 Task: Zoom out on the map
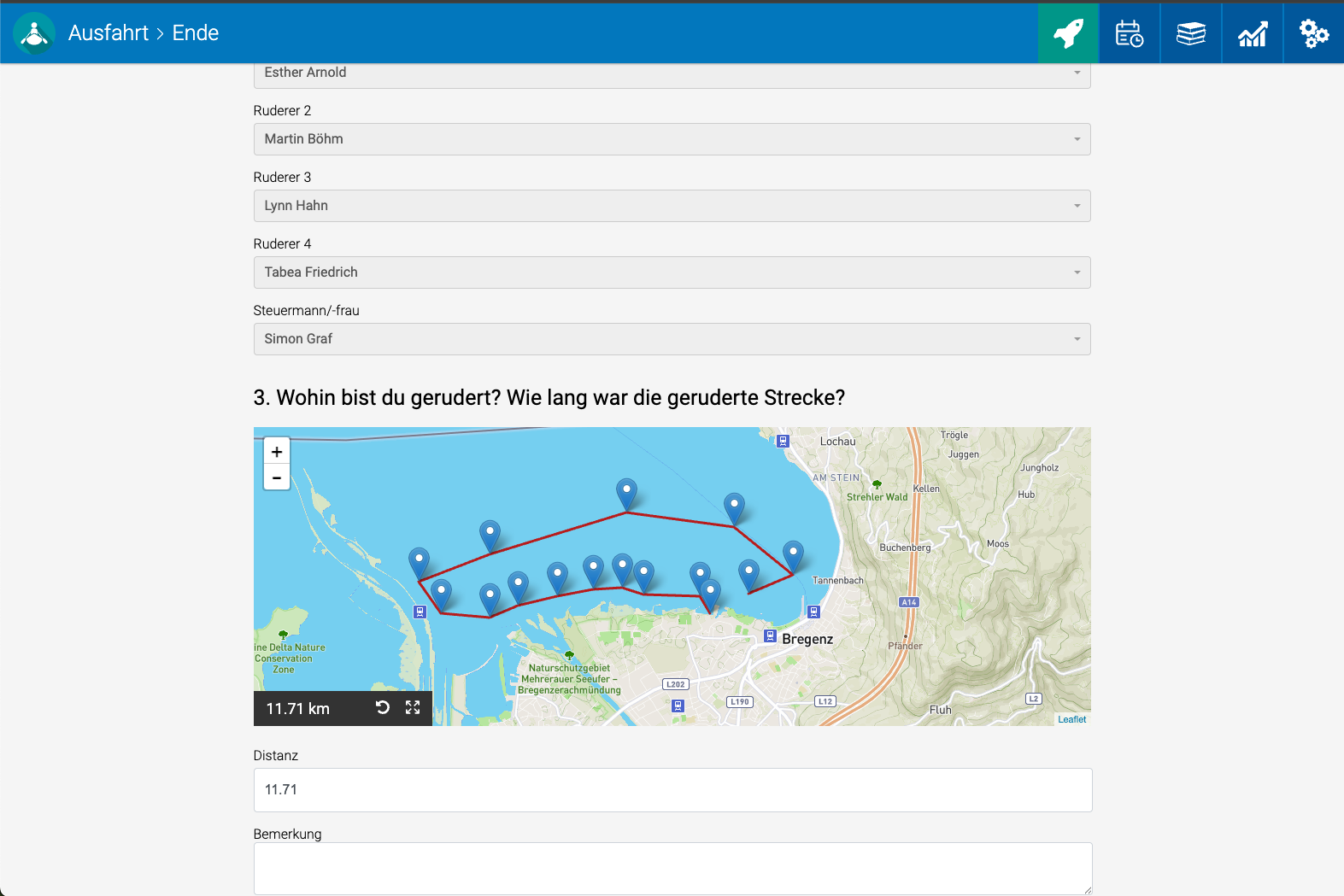coord(277,477)
